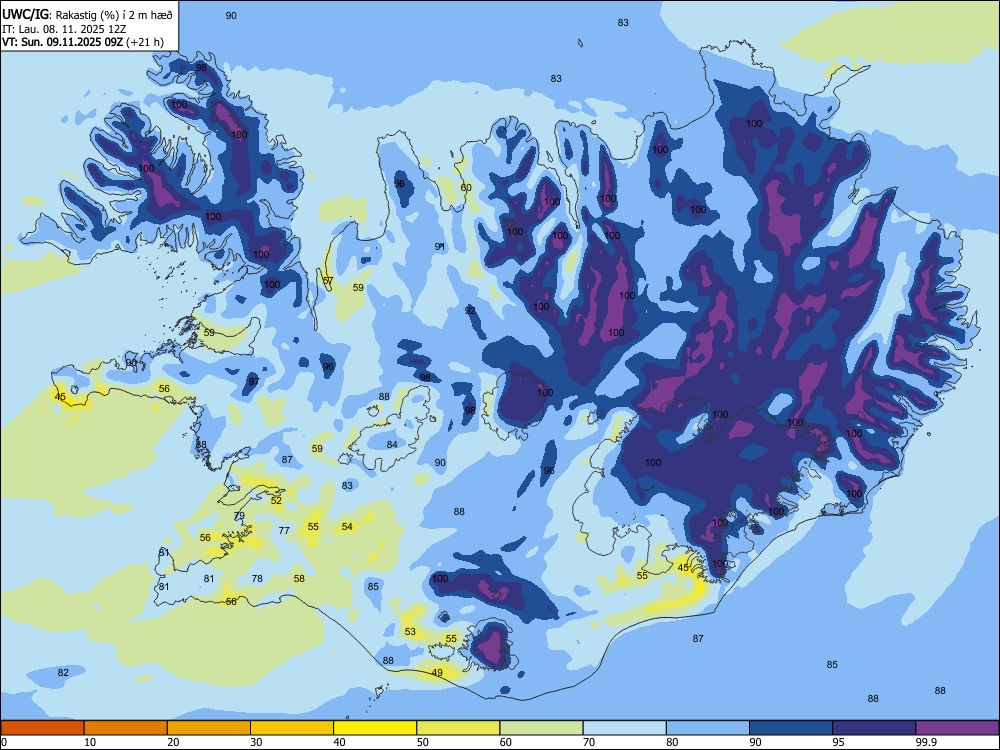Click the orange 10–20 legend swatch
This screenshot has height=750, width=1000.
click(126, 728)
